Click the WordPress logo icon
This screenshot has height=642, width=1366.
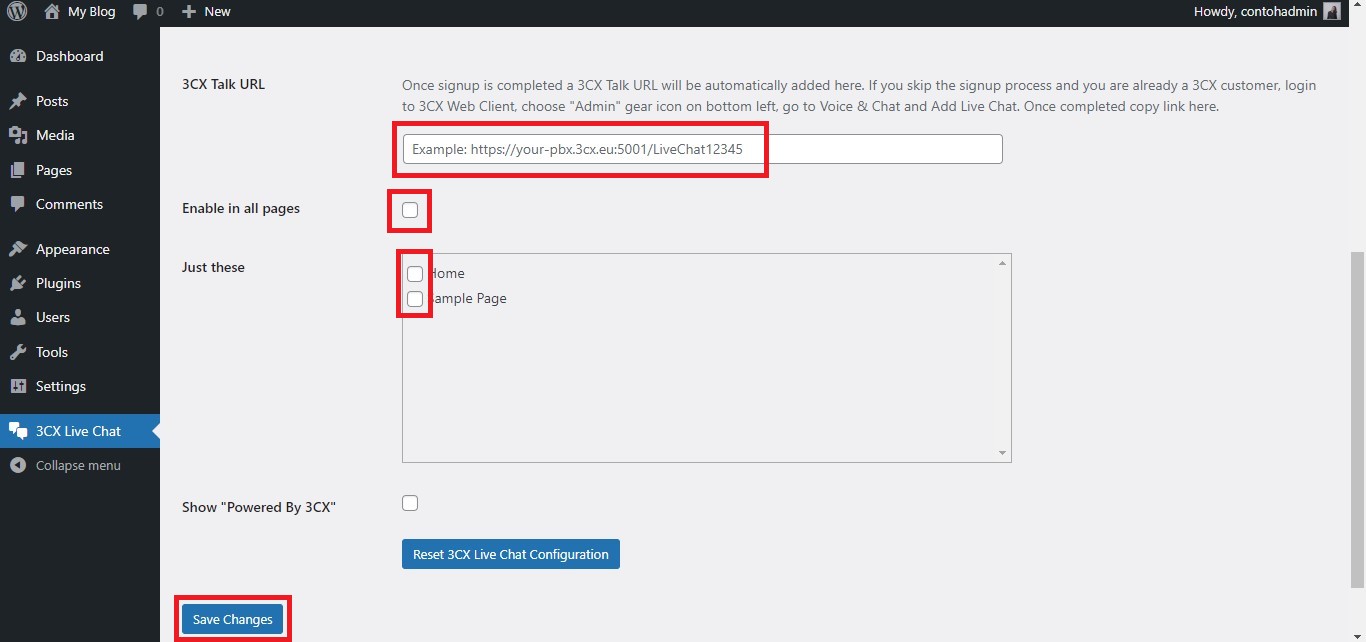tap(17, 12)
